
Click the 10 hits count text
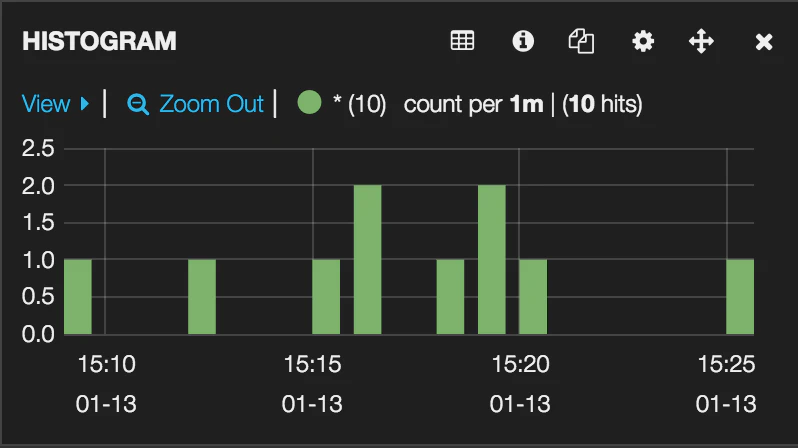[602, 104]
